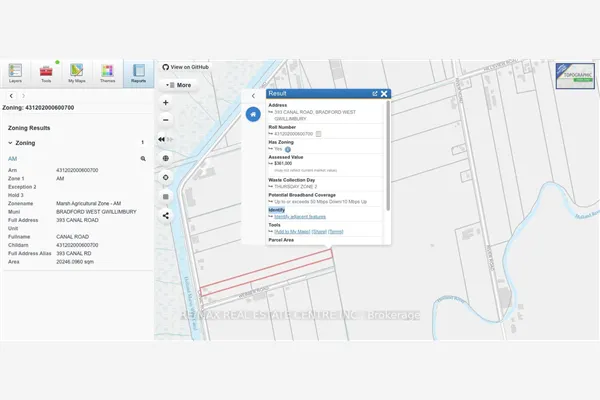Click Identify adjacent features link
This screenshot has width=600, height=400.
point(300,217)
